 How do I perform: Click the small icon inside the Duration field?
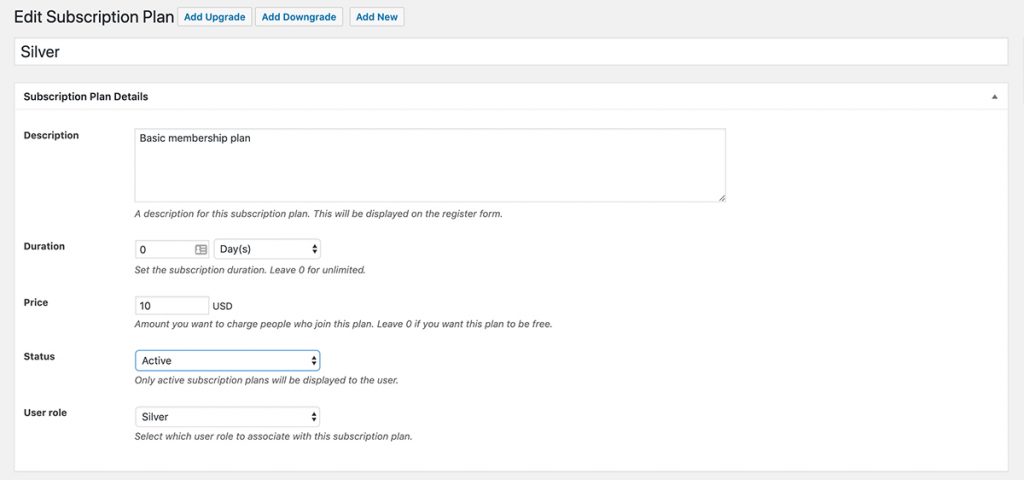[x=201, y=249]
